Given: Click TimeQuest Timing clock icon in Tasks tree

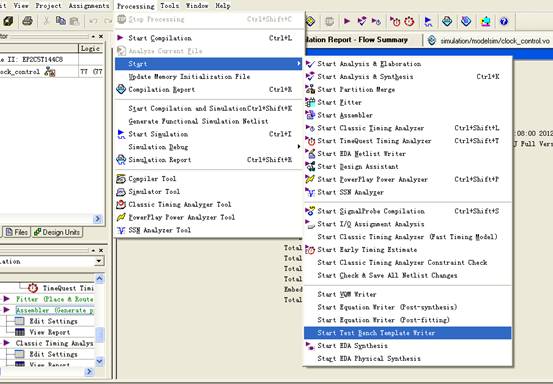Looking at the screenshot, I should pos(33,288).
